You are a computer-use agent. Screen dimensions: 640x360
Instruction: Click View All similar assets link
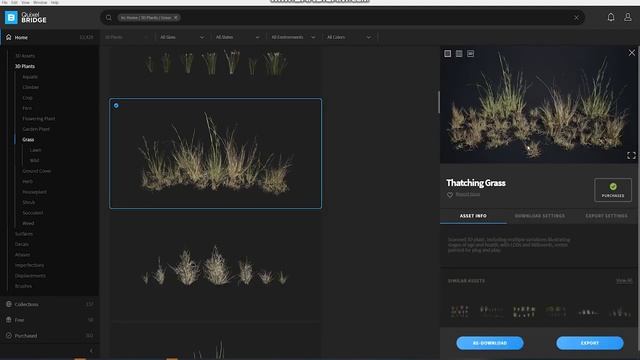pyautogui.click(x=624, y=281)
